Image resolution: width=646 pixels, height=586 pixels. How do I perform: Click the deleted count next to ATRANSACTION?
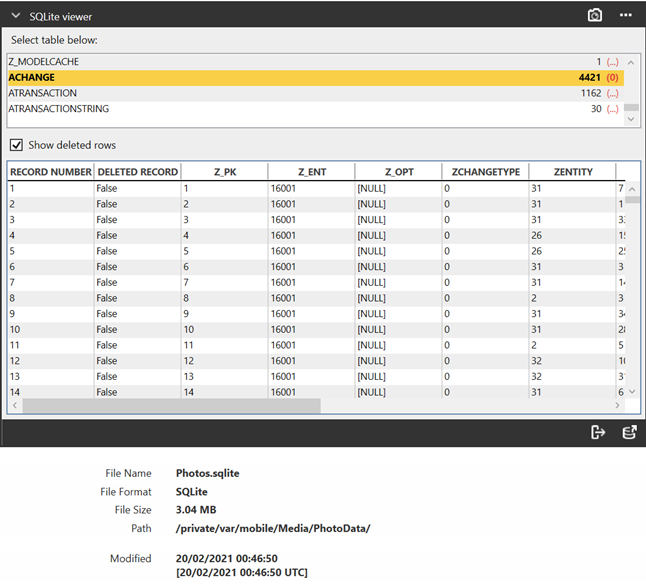[x=612, y=93]
